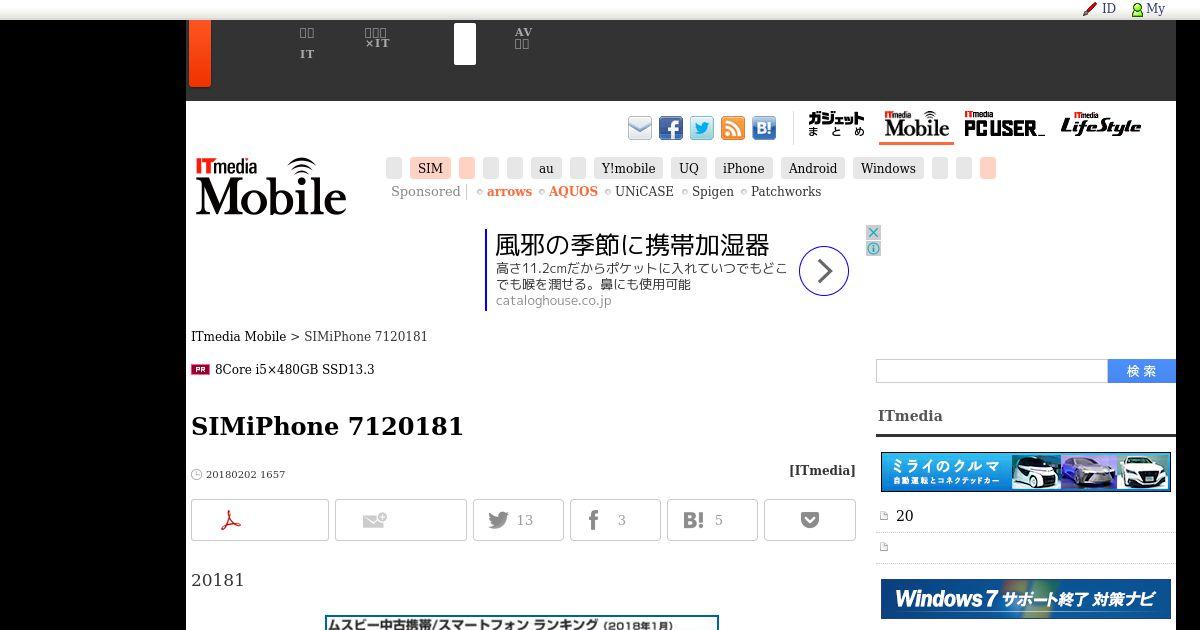Share on Facebook button with 3

tap(615, 520)
